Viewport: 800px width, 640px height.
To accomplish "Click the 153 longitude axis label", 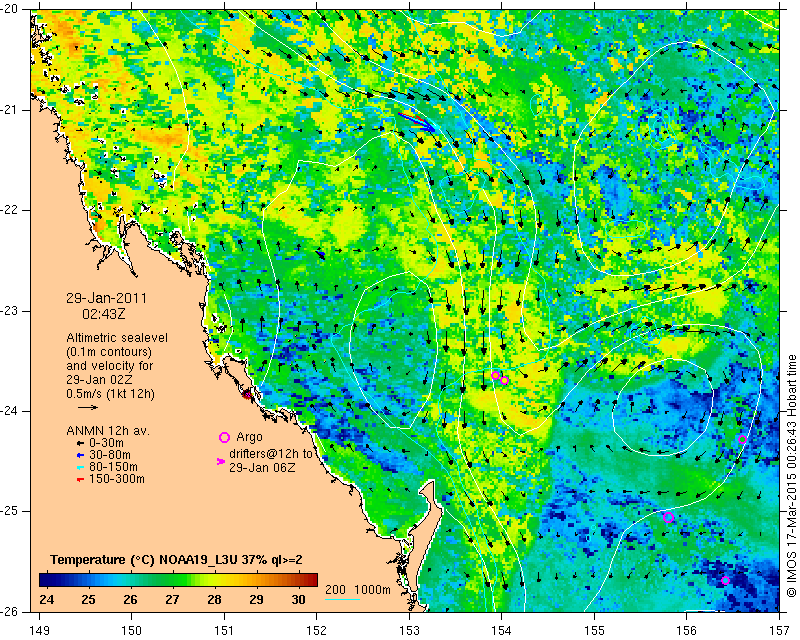I will tap(409, 631).
